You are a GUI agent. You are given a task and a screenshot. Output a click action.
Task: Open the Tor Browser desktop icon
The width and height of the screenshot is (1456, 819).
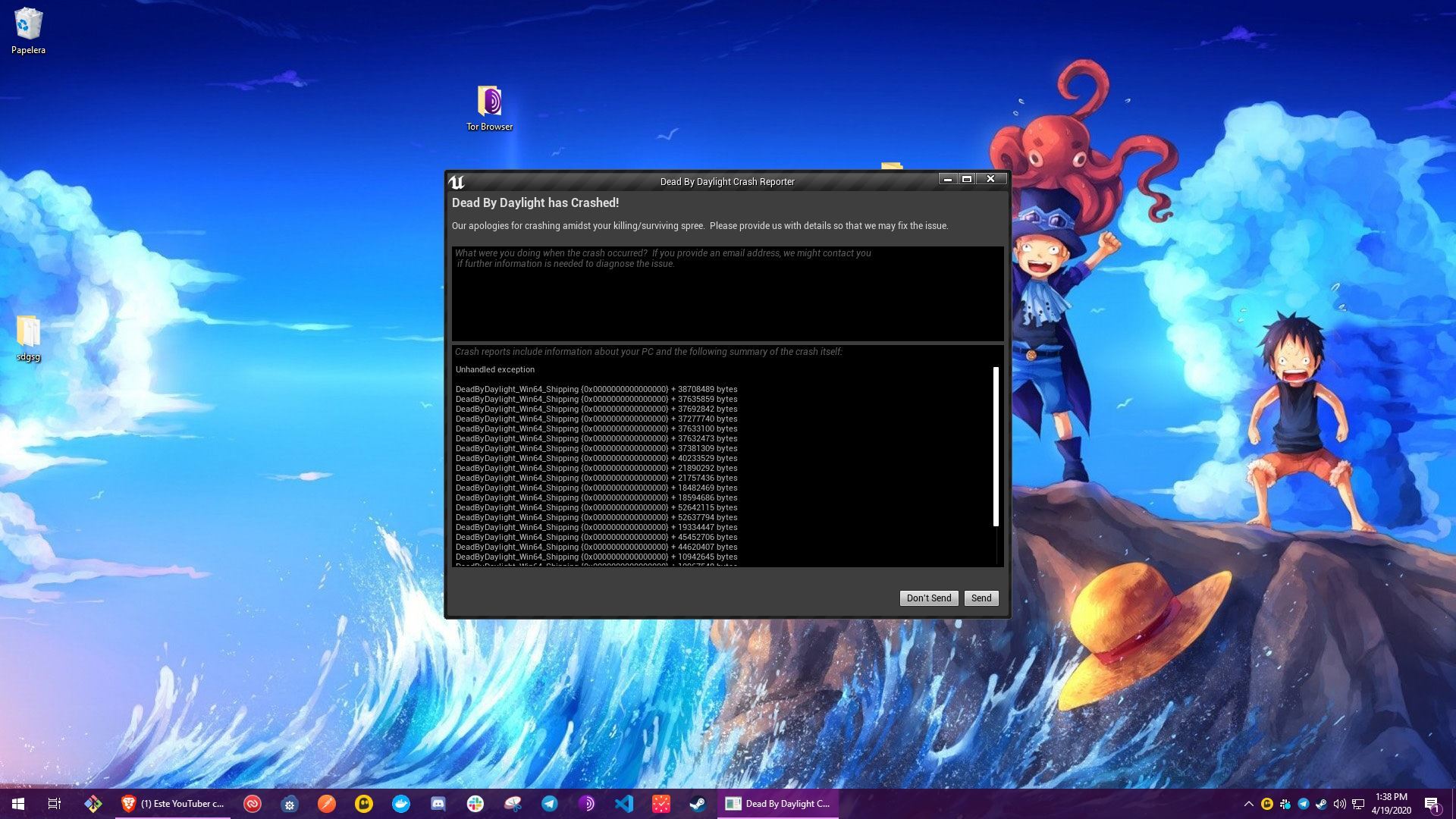pos(489,108)
